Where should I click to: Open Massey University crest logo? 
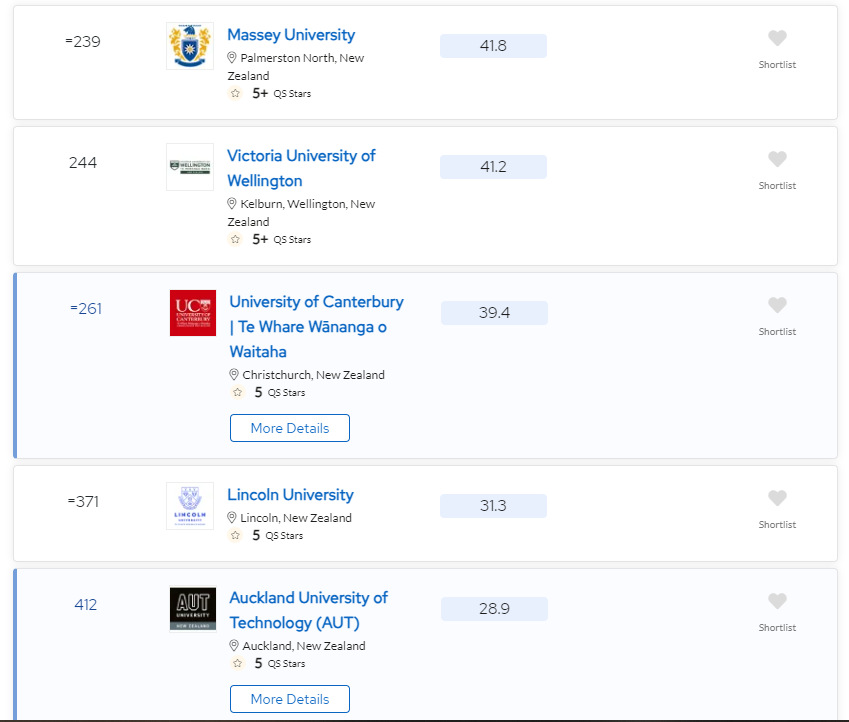[190, 46]
